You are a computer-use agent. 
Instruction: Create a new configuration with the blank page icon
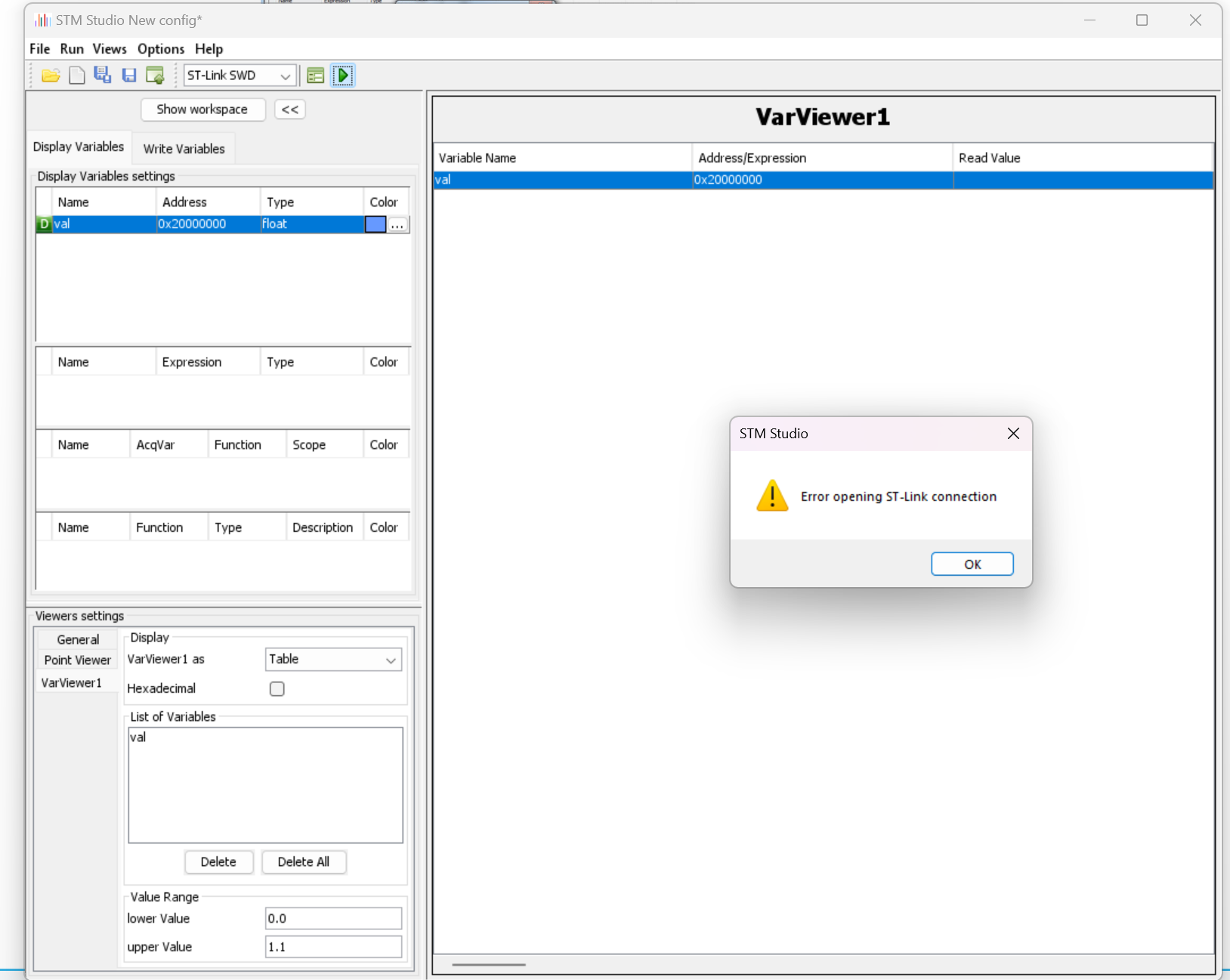pyautogui.click(x=77, y=76)
